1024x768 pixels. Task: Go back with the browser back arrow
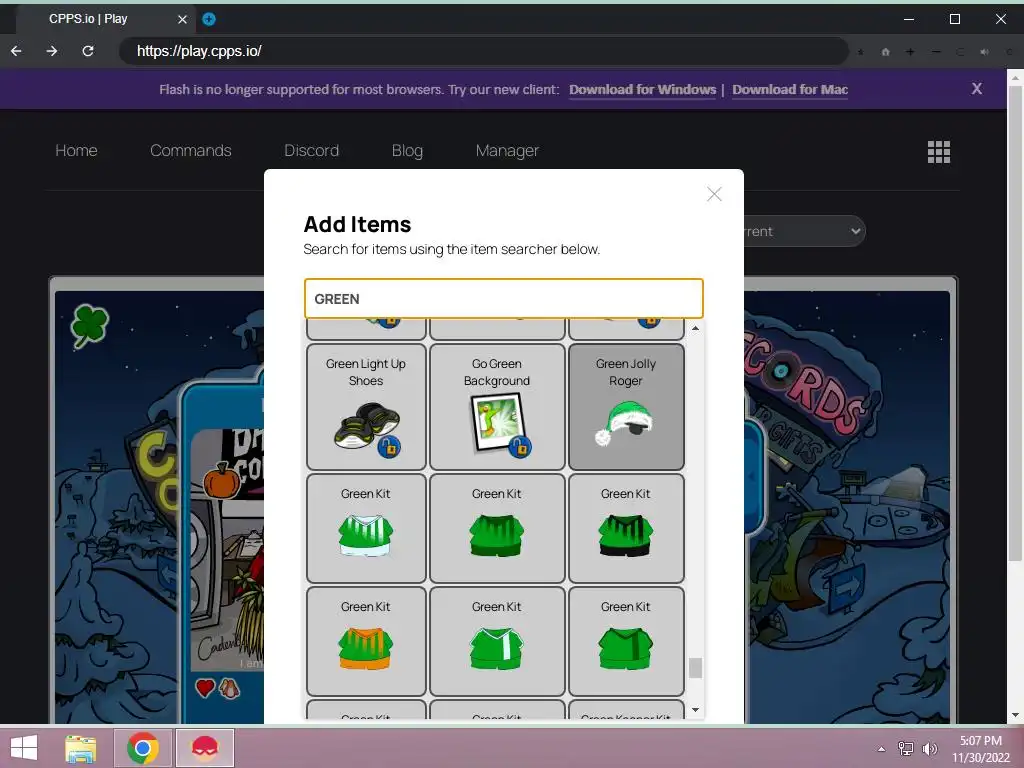pyautogui.click(x=16, y=51)
